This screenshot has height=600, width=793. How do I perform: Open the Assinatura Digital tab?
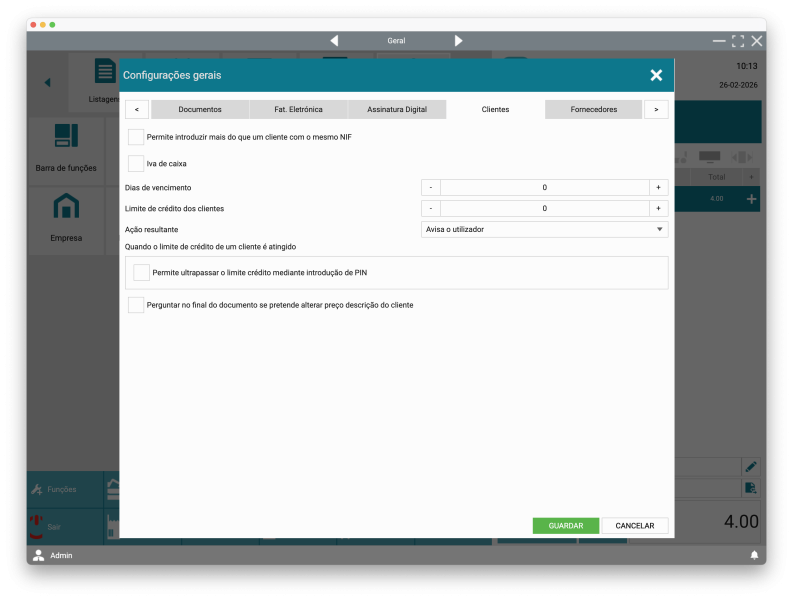(x=397, y=109)
